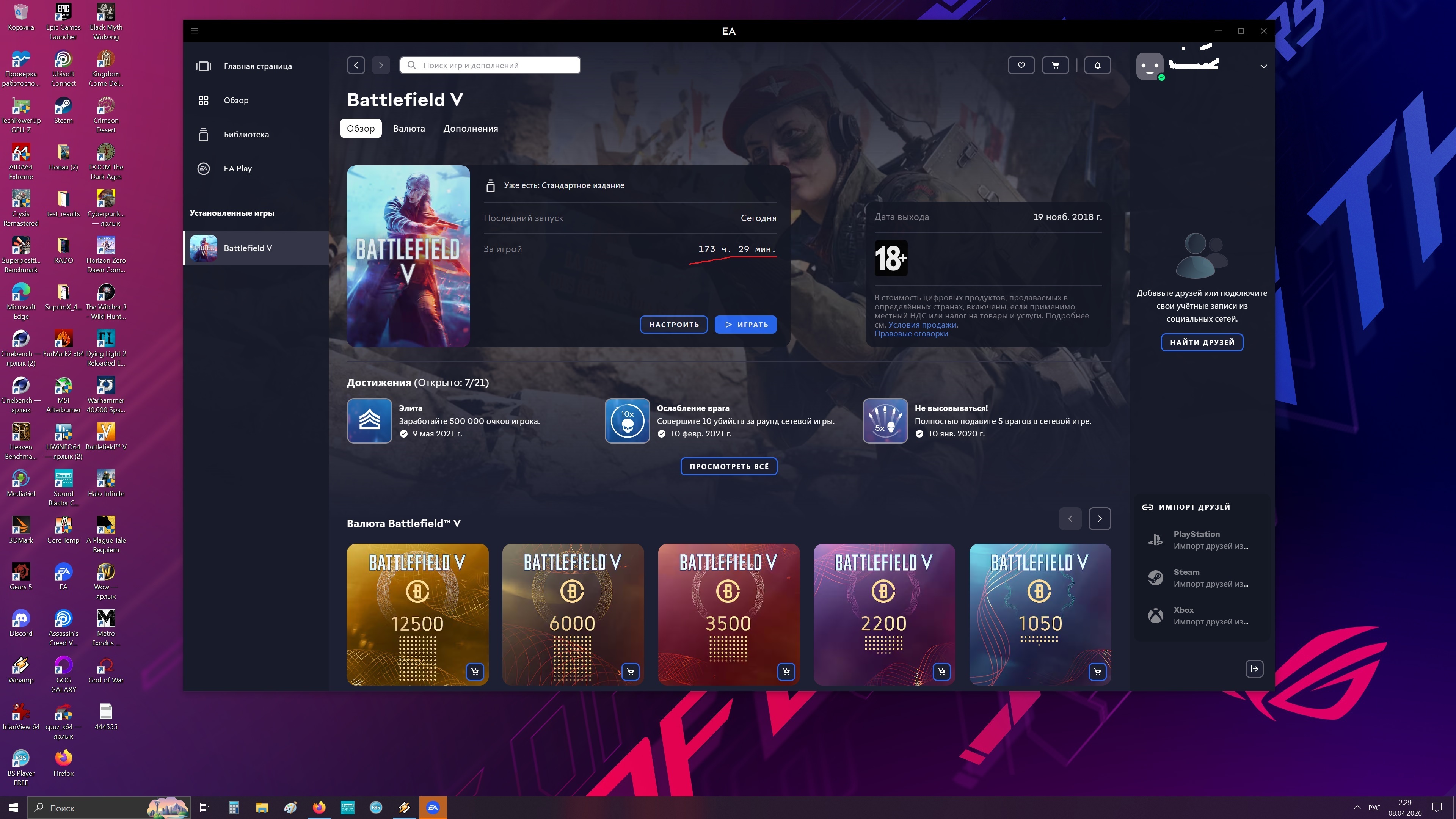Show hidden system tray icons
The image size is (1456, 819).
pos(1357,807)
